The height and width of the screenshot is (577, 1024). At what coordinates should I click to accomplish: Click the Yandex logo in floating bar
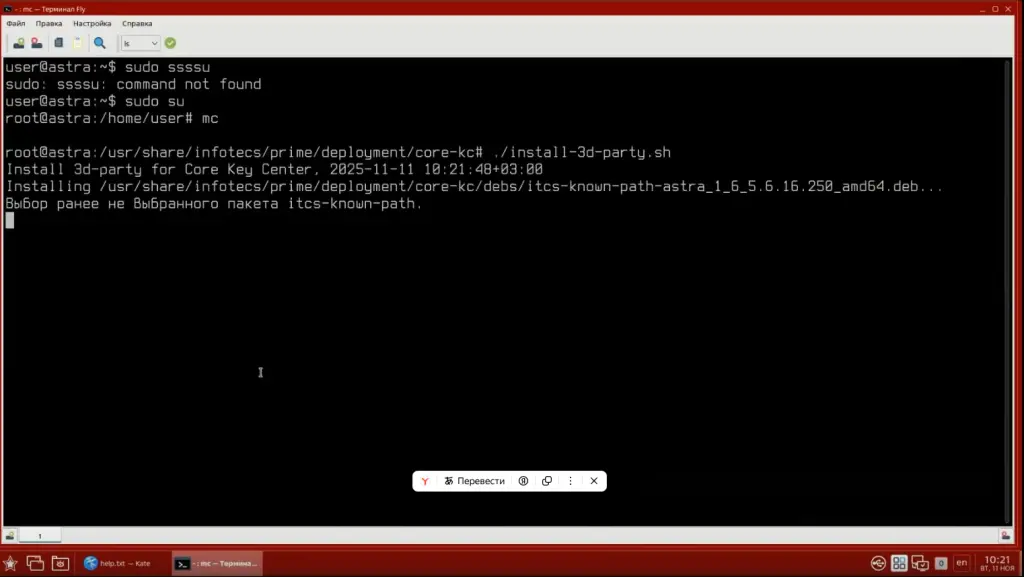click(x=425, y=481)
